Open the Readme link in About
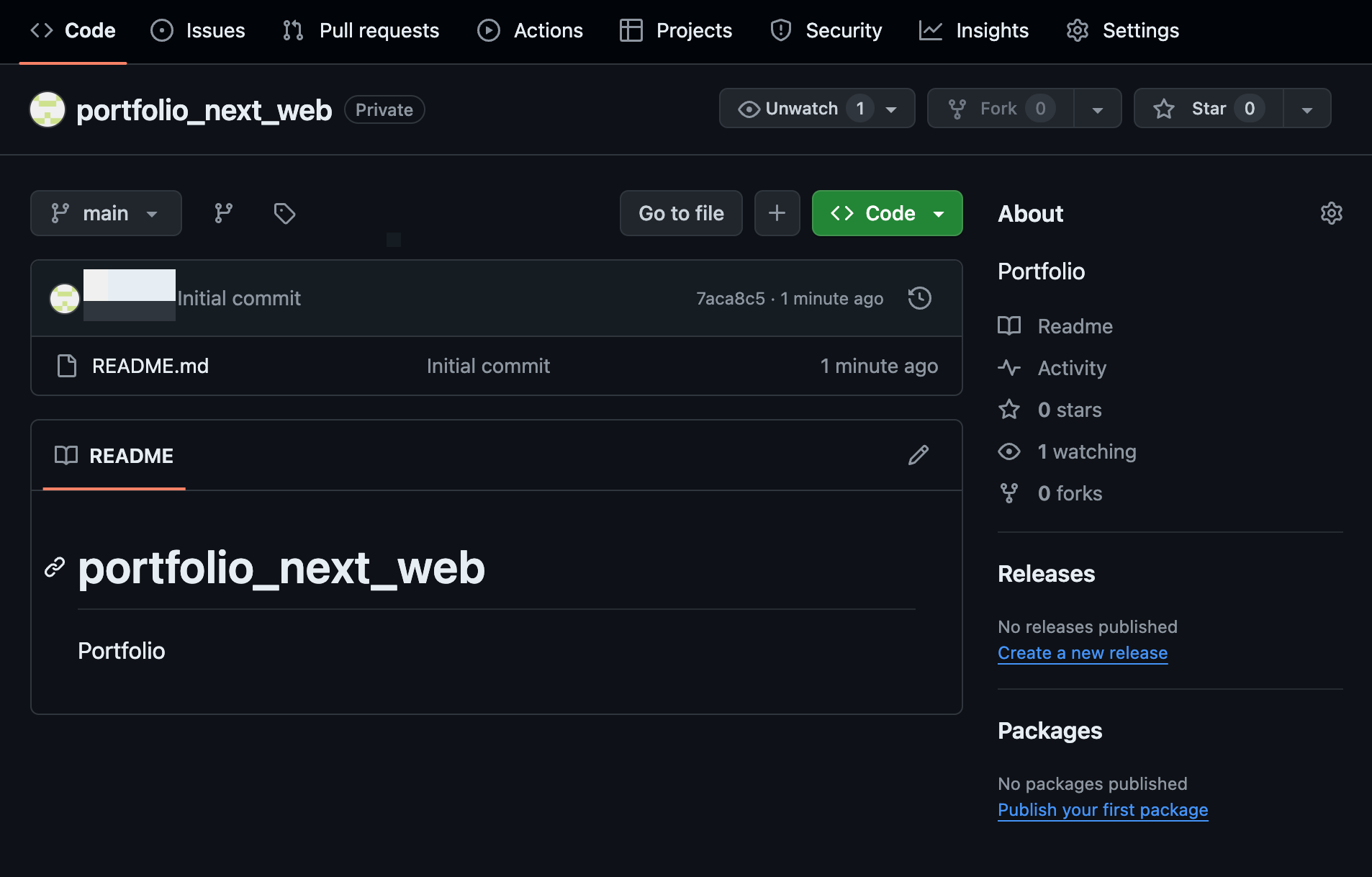This screenshot has width=1372, height=877. 1055,326
